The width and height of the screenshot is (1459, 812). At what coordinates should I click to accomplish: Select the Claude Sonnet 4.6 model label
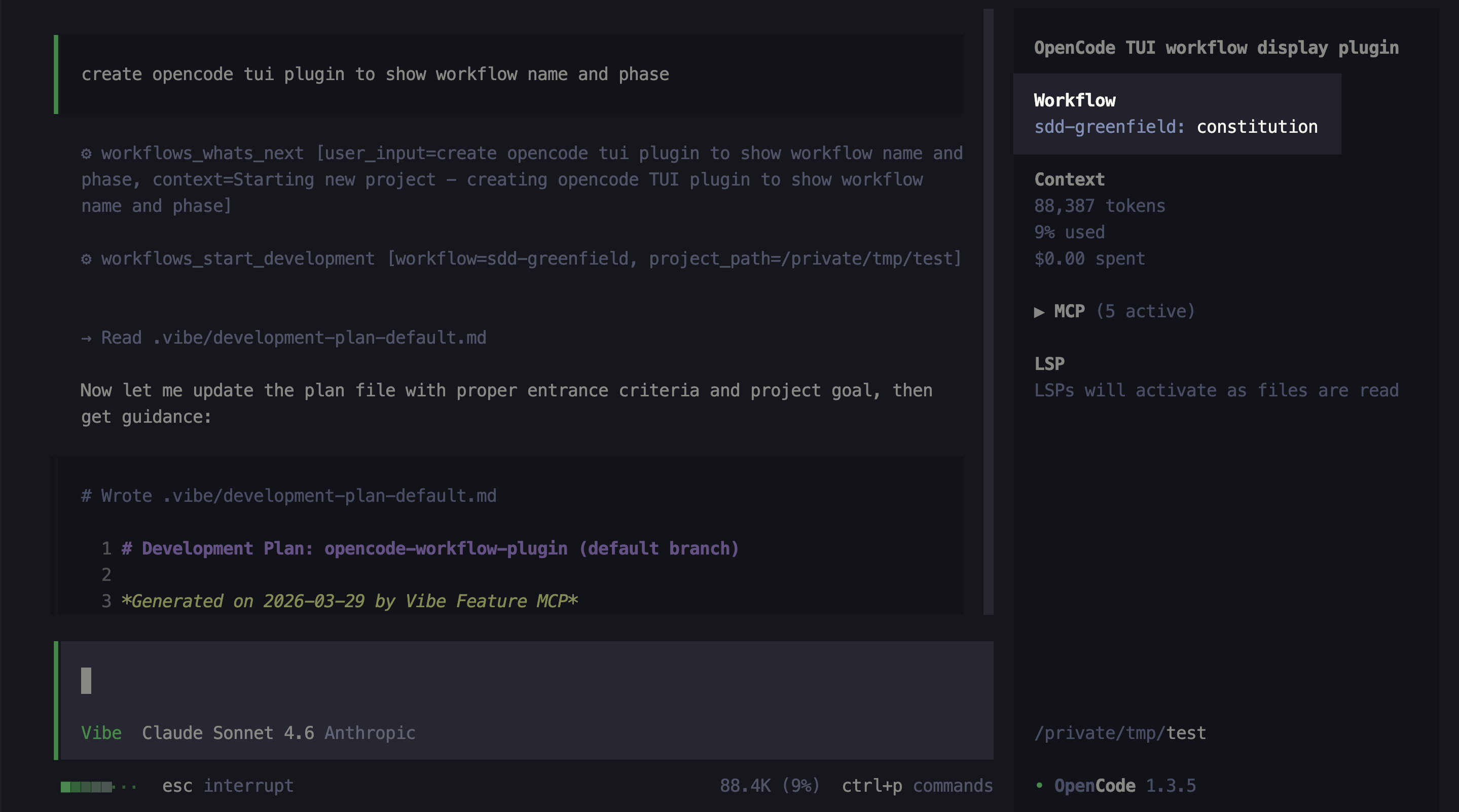[228, 733]
